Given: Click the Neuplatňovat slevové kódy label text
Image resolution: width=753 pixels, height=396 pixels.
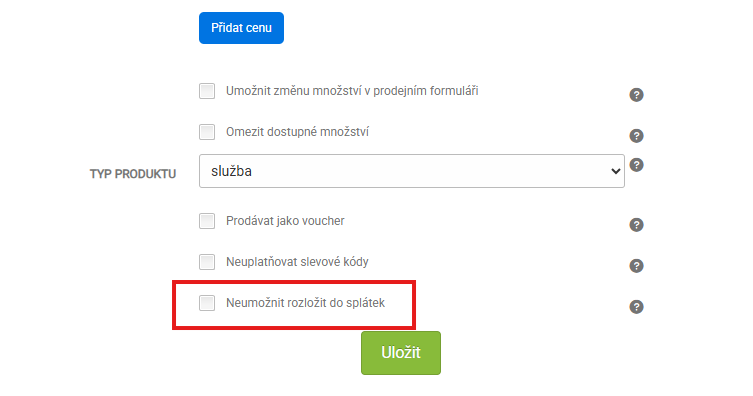Looking at the screenshot, I should pyautogui.click(x=297, y=262).
